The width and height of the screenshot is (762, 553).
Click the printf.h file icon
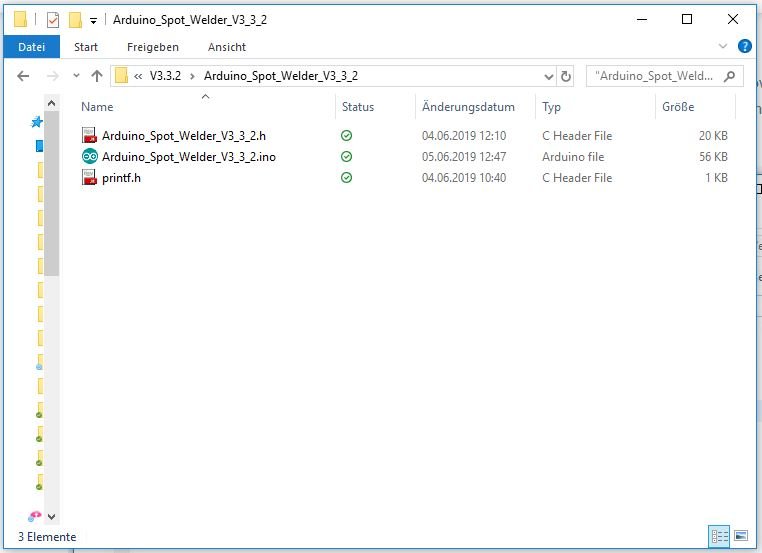89,177
